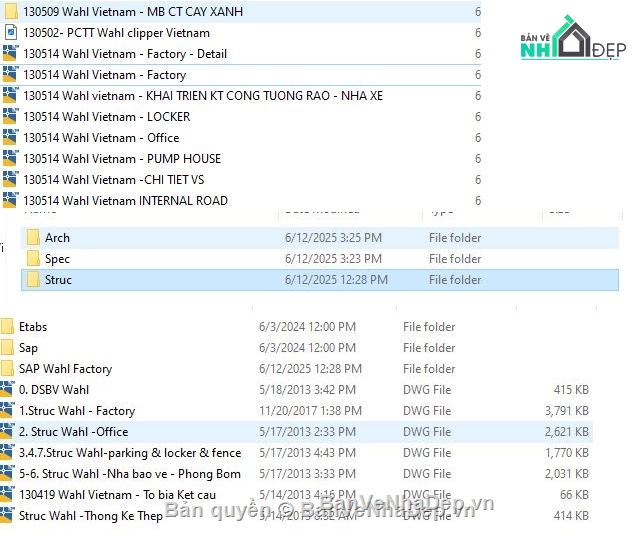This screenshot has height=536, width=639.
Task: Select the SAP Wahl Factory folder
Action: tap(65, 369)
